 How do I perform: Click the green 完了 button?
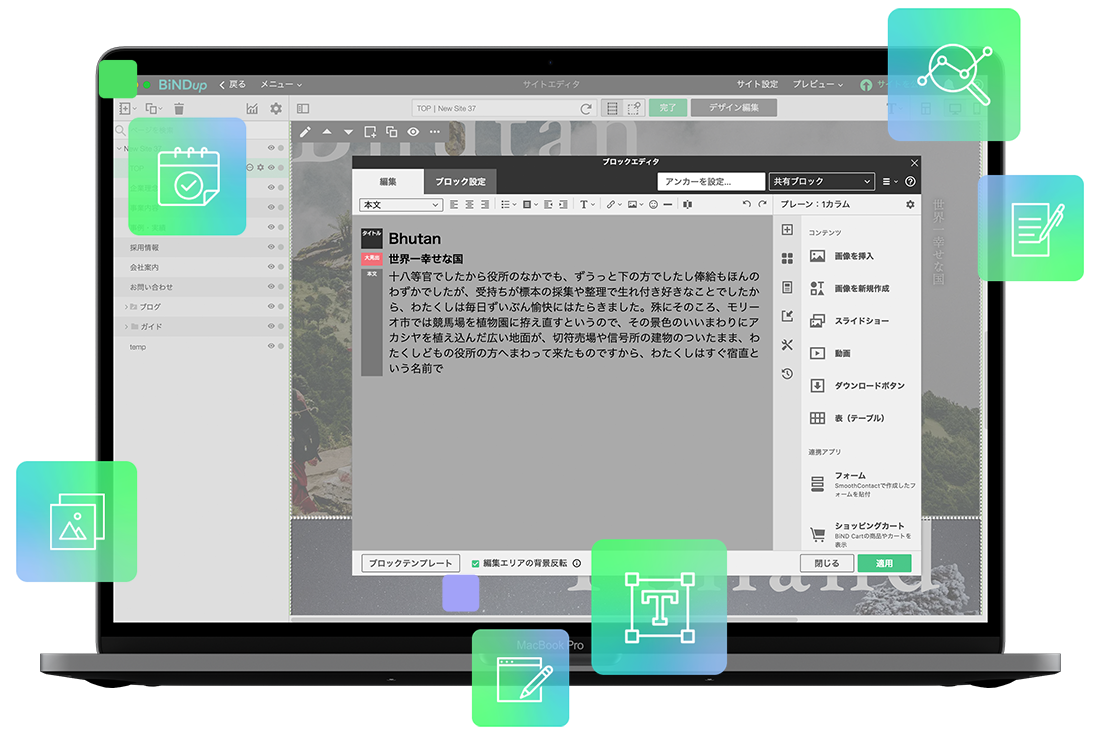(x=668, y=107)
